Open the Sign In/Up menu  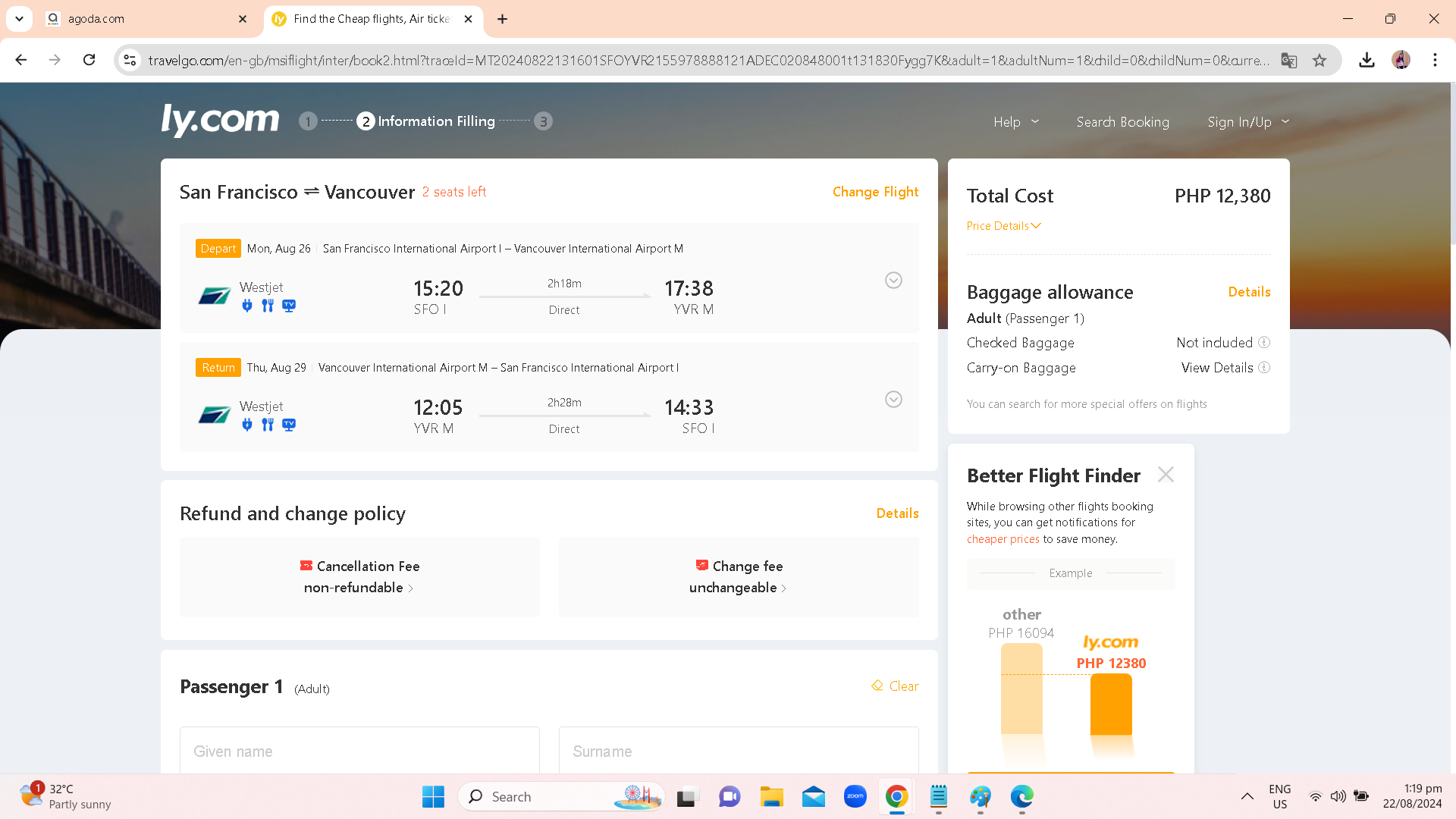[1247, 122]
